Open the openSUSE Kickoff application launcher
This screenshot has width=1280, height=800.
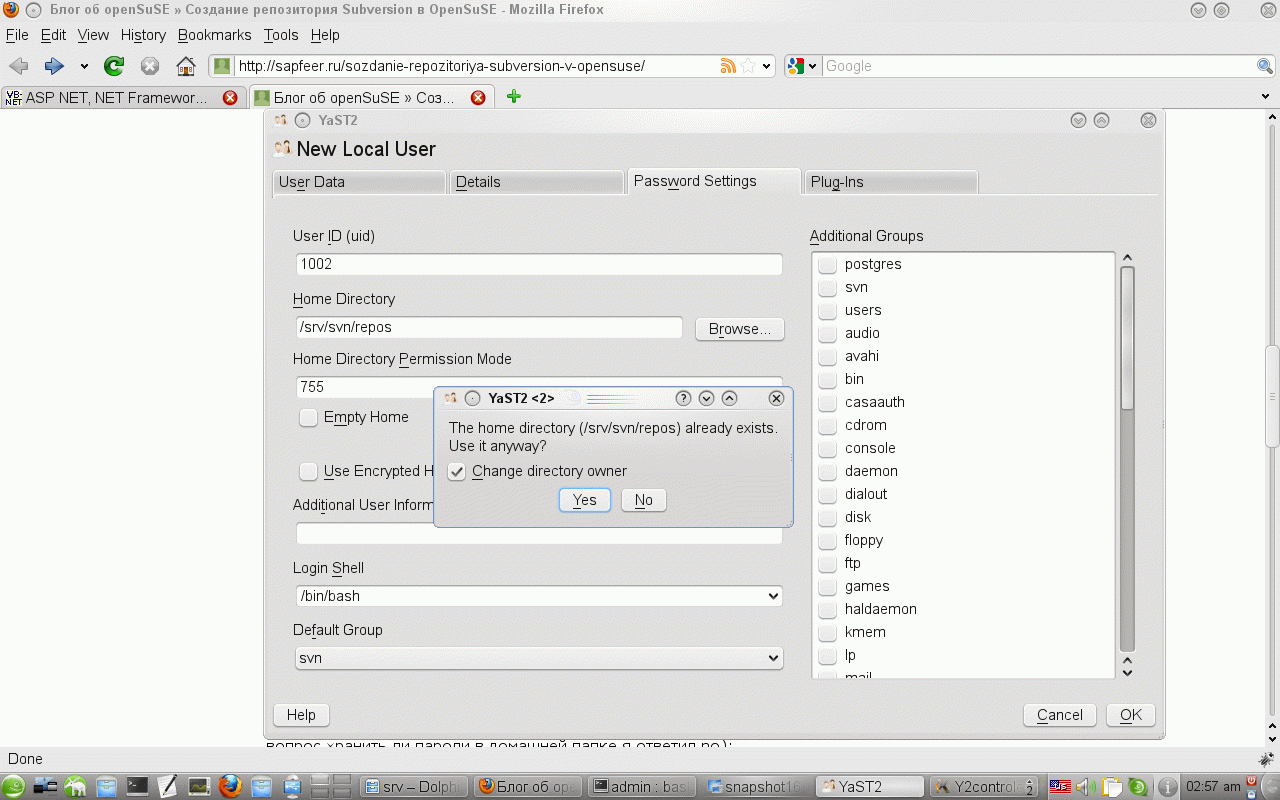(13, 787)
